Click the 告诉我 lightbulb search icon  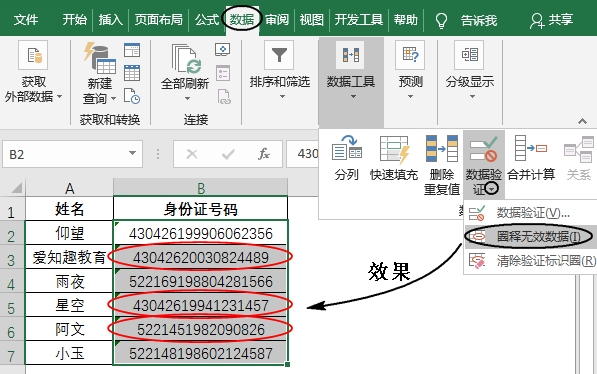pyautogui.click(x=441, y=21)
